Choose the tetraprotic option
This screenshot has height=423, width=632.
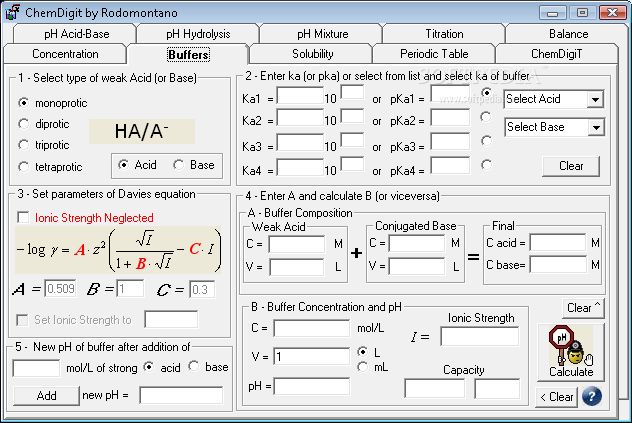point(24,167)
